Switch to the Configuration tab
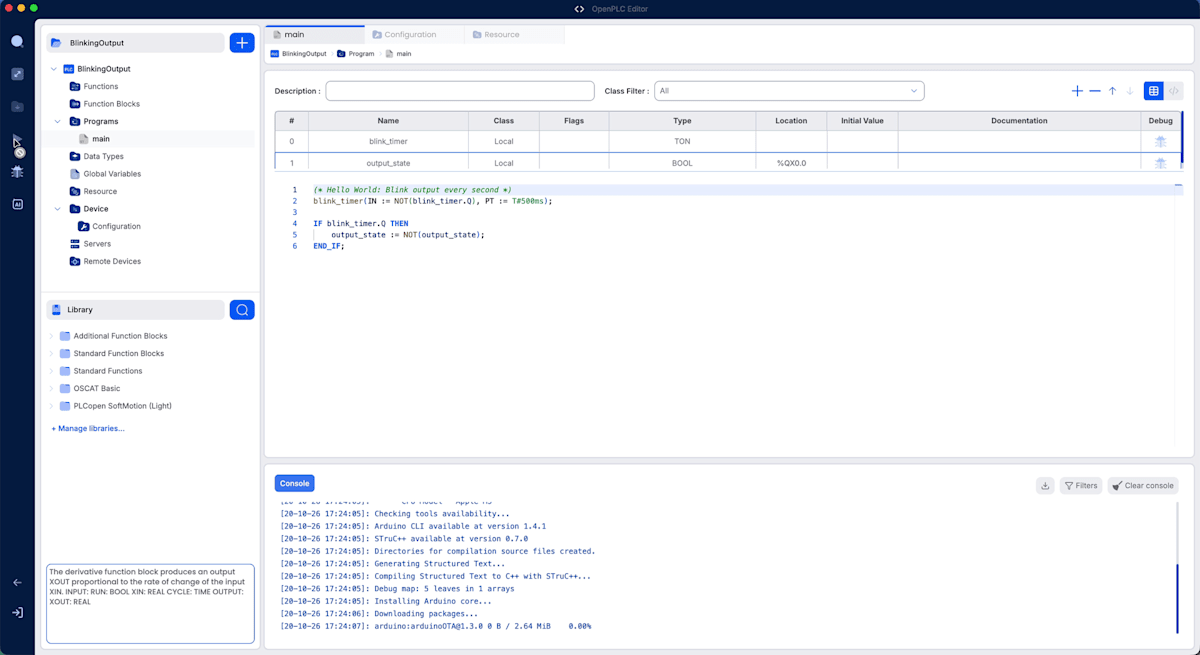Viewport: 1200px width, 655px height. pyautogui.click(x=414, y=34)
